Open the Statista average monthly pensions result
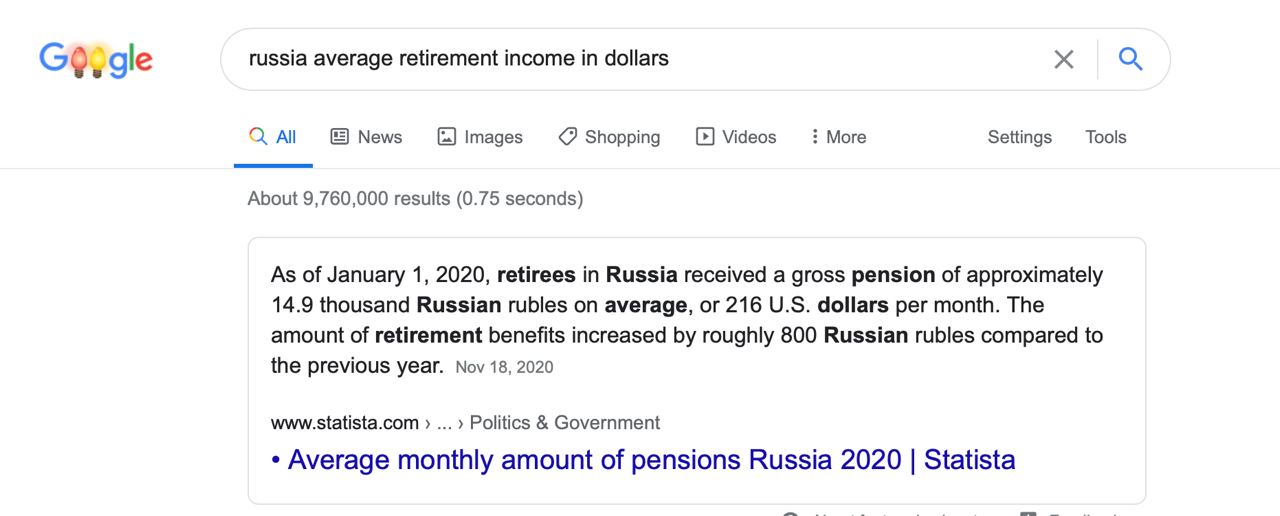 coord(651,460)
